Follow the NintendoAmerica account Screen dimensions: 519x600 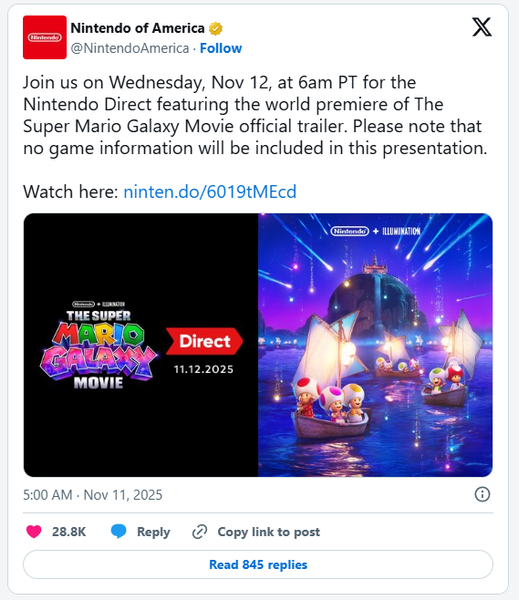tap(221, 48)
